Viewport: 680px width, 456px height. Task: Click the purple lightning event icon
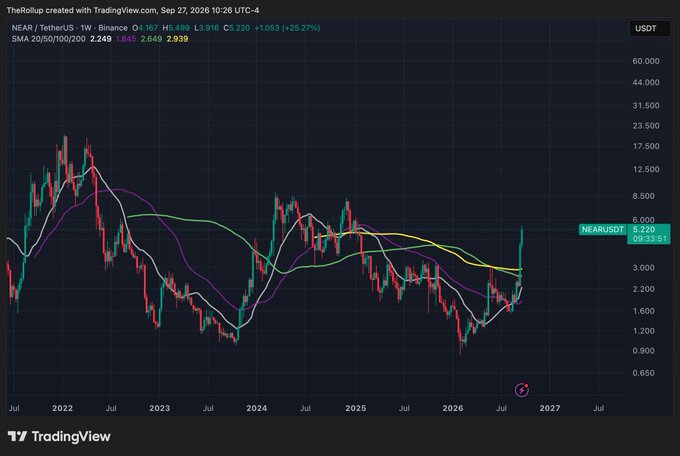click(x=521, y=390)
